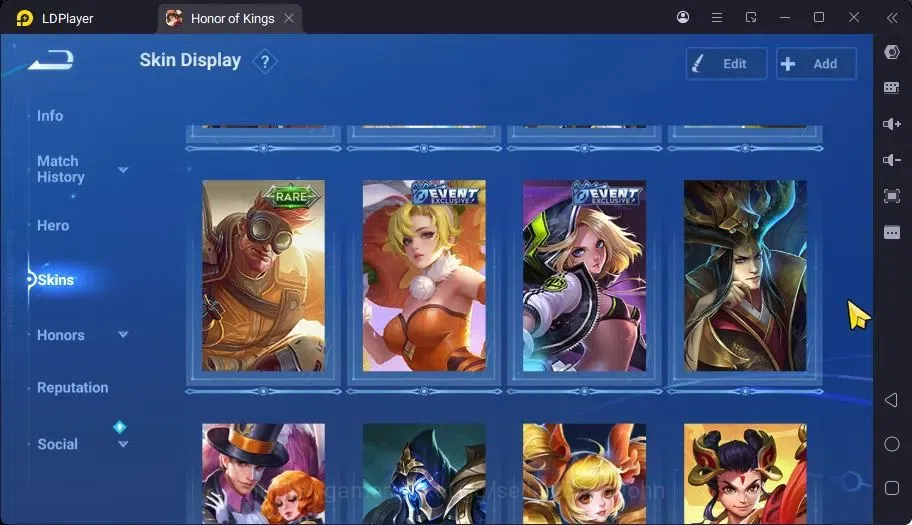Open the Info section
The image size is (912, 525).
point(50,116)
